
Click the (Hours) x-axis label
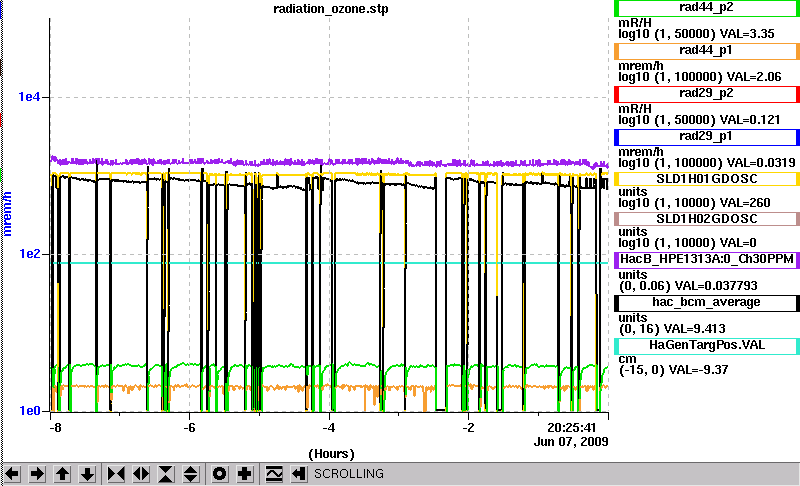pyautogui.click(x=331, y=454)
